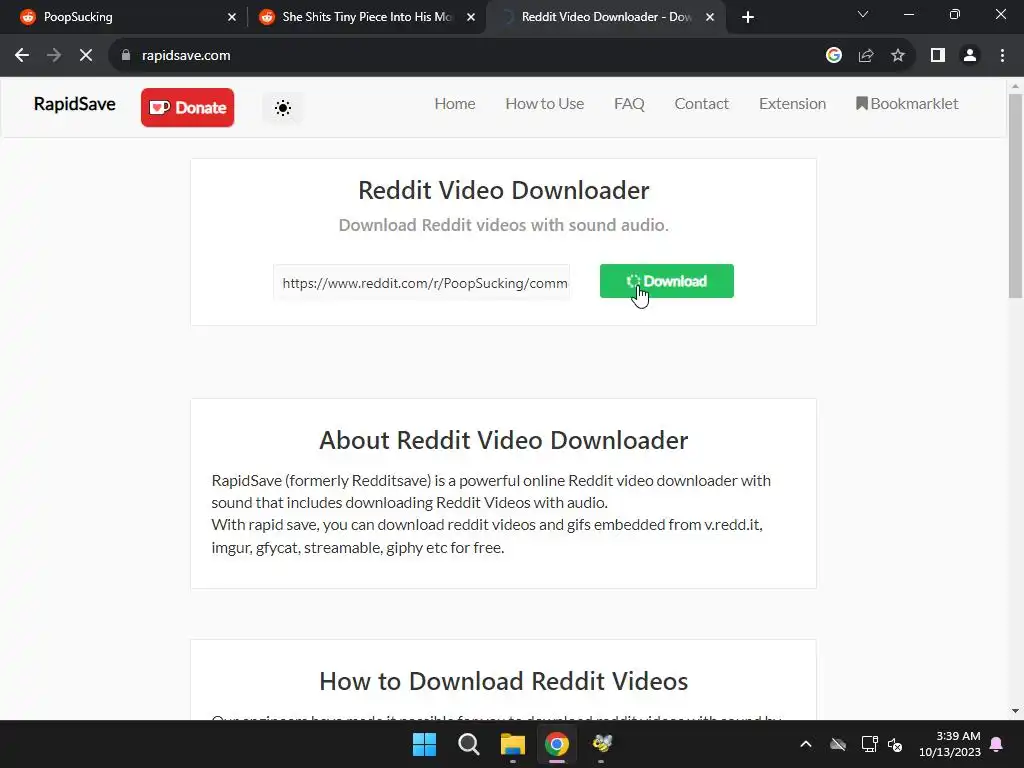Close the Reddit Video Downloader tab

710,17
